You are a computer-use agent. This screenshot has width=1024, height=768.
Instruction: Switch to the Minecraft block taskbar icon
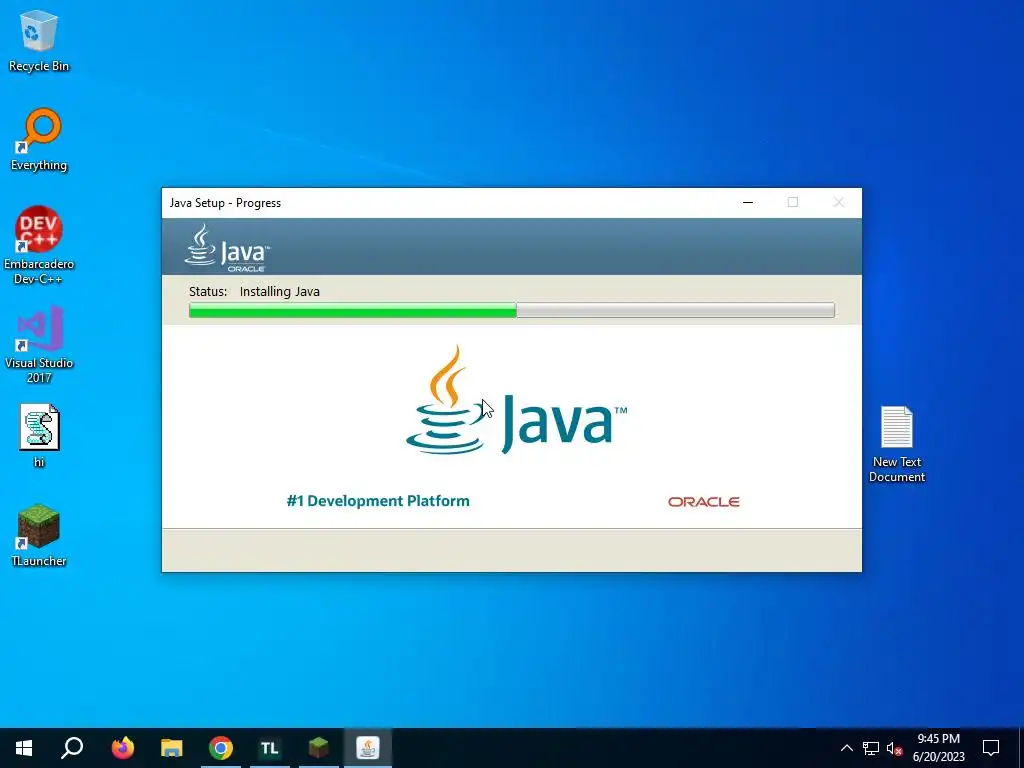tap(319, 748)
